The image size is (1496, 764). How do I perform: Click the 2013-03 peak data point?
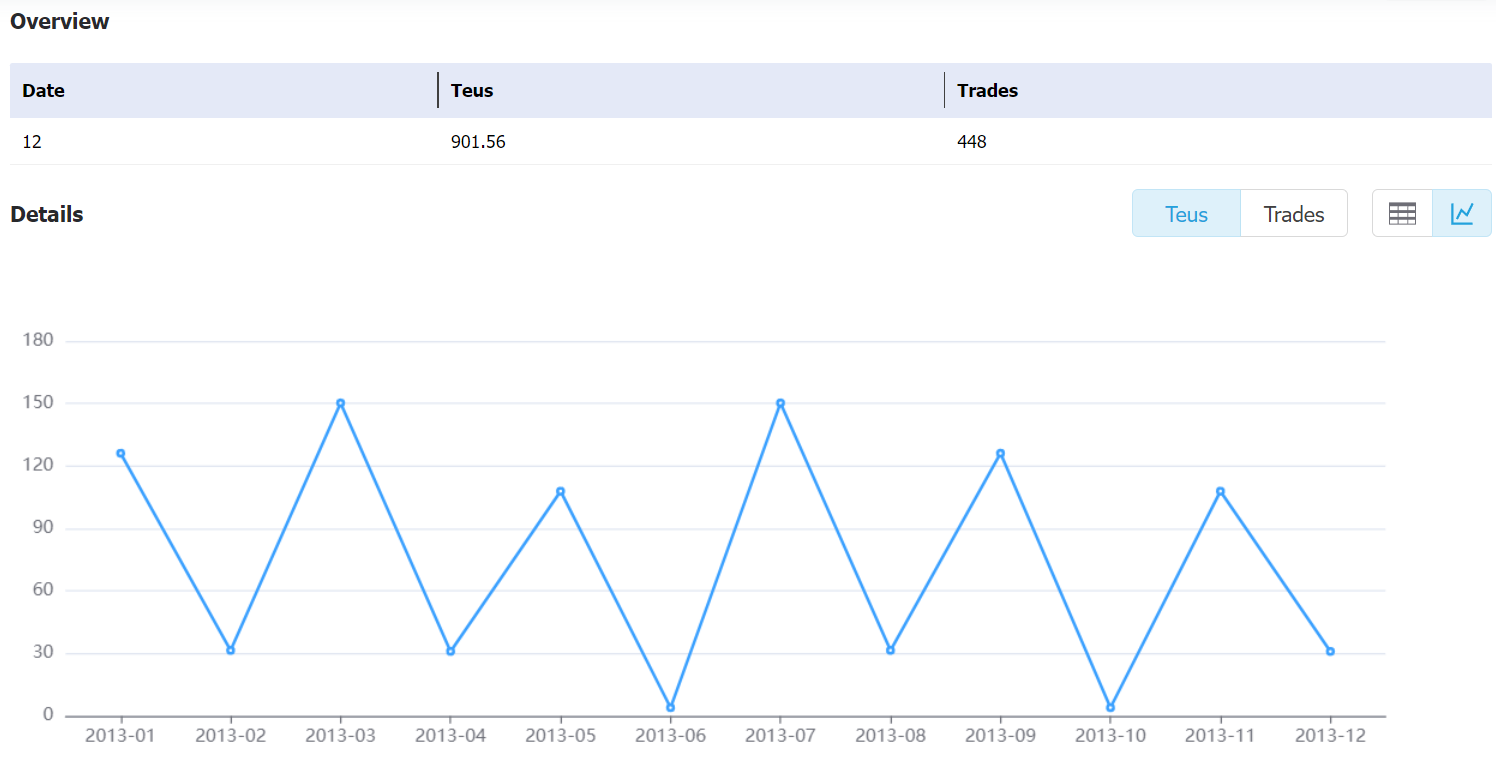(x=341, y=403)
